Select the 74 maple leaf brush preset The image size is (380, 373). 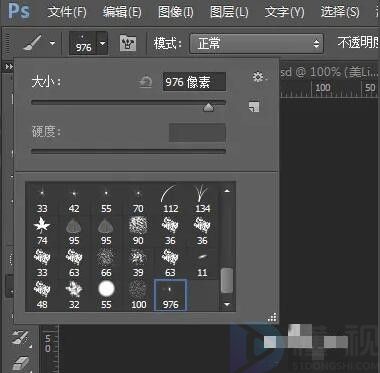[x=42, y=231]
